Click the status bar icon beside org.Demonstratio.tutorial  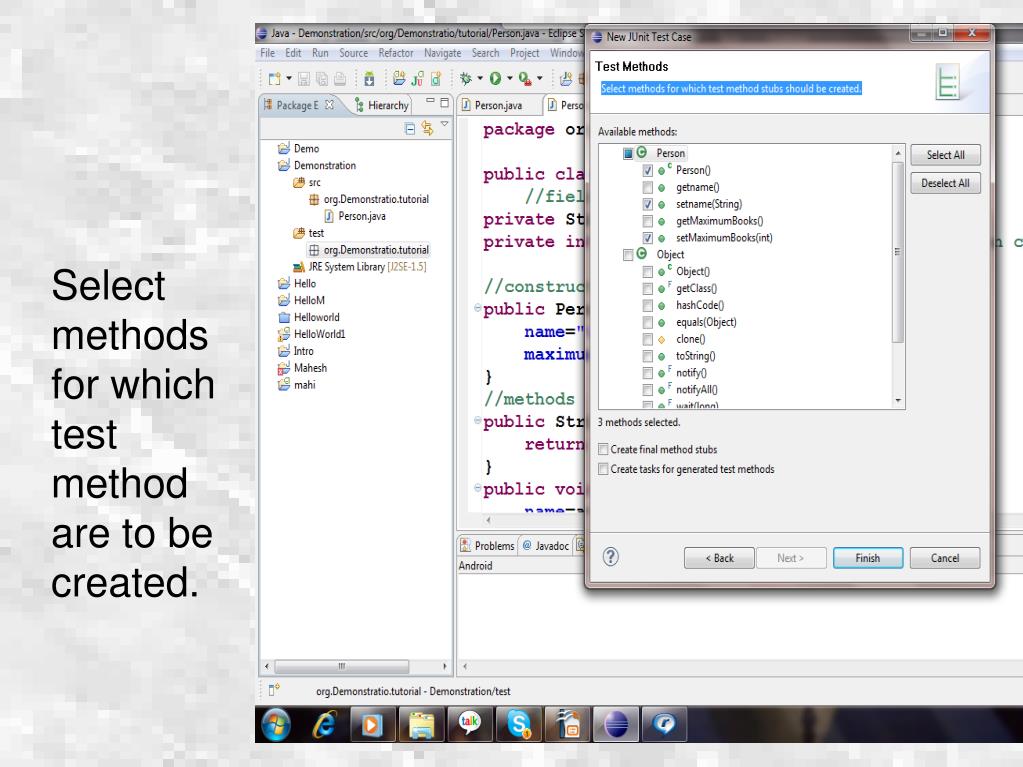coord(274,689)
